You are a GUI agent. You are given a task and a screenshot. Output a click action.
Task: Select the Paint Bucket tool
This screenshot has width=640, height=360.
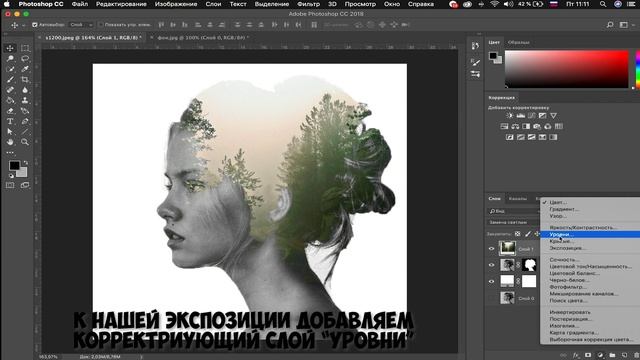pos(10,100)
